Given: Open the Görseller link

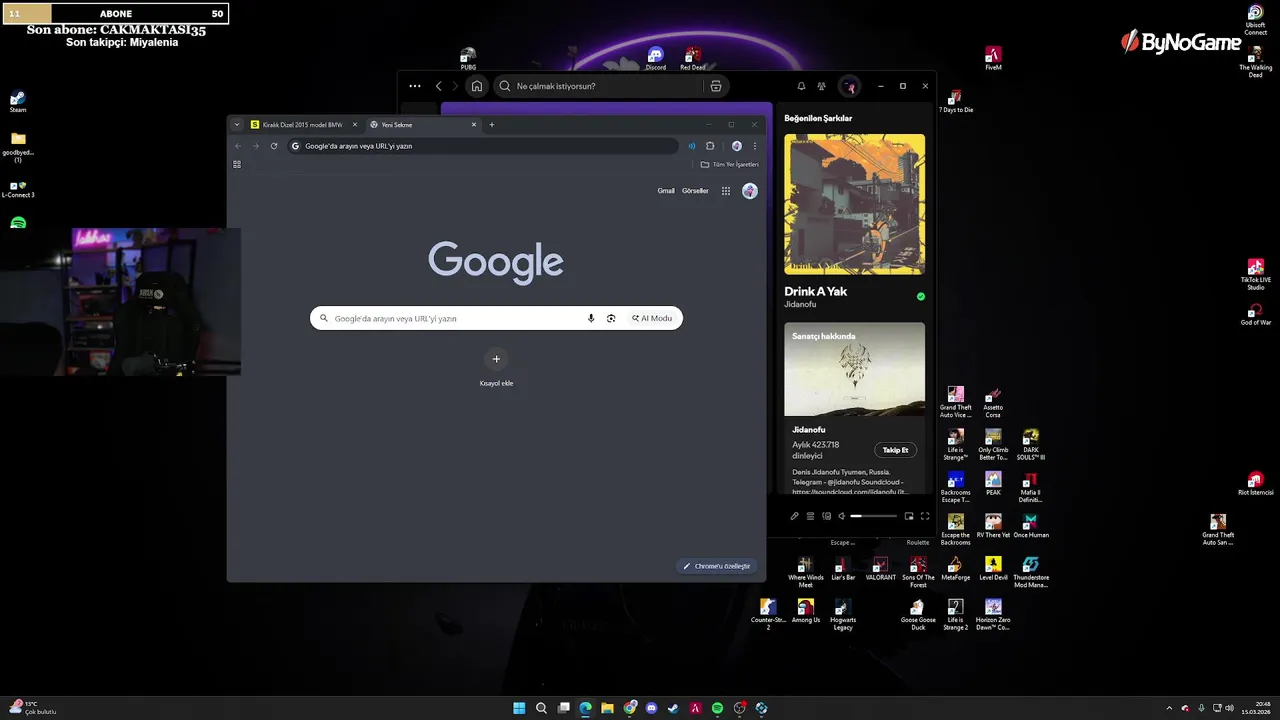Looking at the screenshot, I should pos(695,191).
